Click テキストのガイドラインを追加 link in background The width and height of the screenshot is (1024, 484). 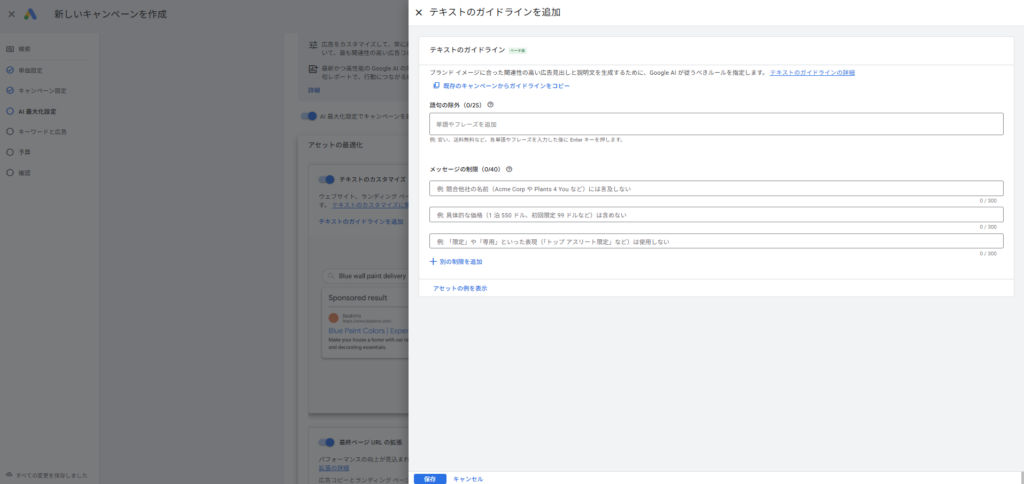[361, 221]
